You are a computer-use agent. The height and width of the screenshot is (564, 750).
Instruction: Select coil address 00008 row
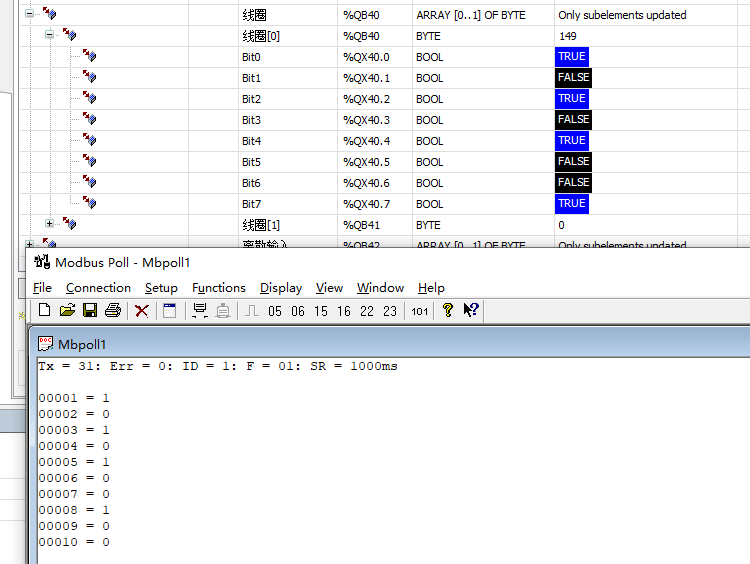coord(74,510)
